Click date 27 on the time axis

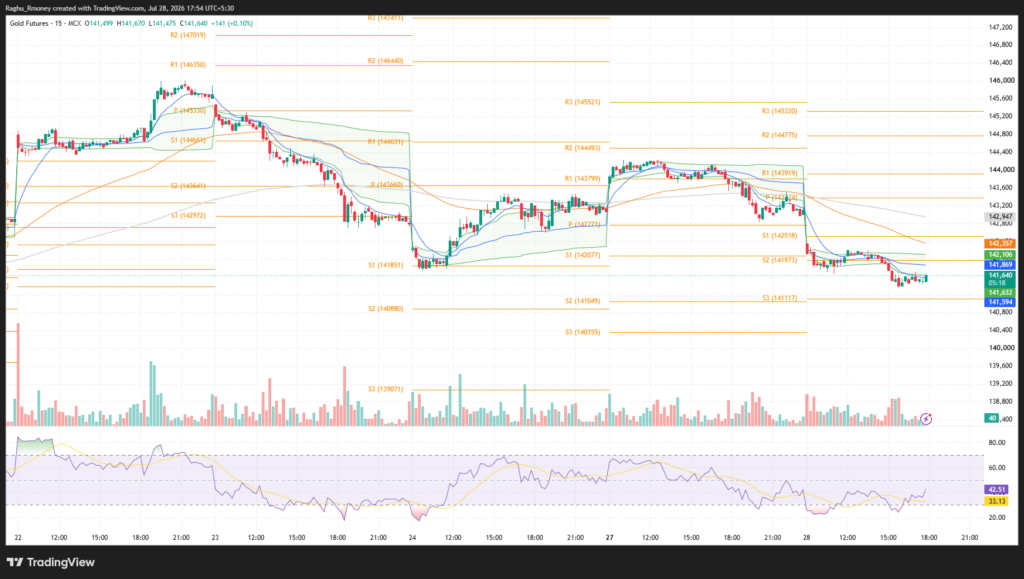609,538
